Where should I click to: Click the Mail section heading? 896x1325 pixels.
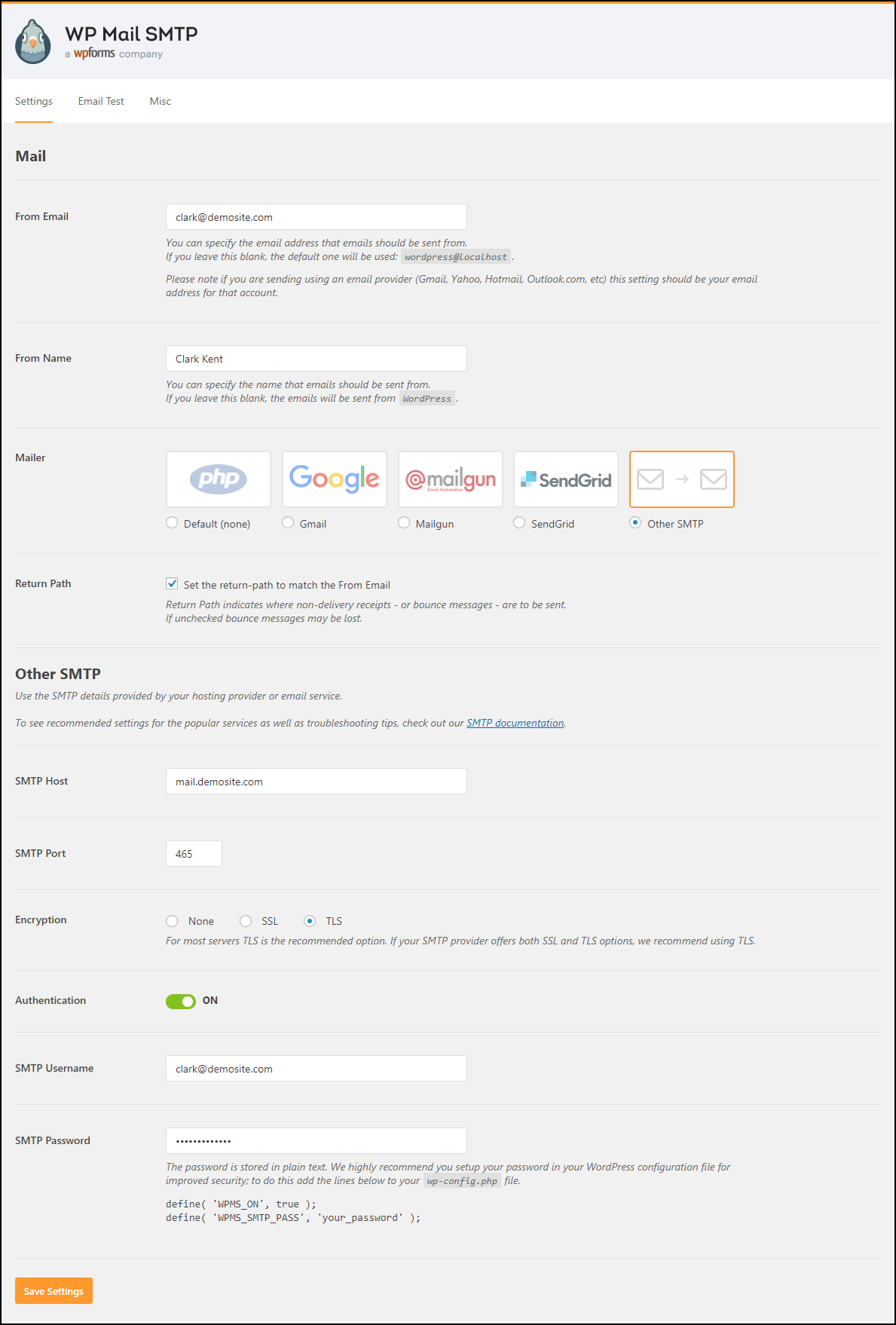pos(31,156)
